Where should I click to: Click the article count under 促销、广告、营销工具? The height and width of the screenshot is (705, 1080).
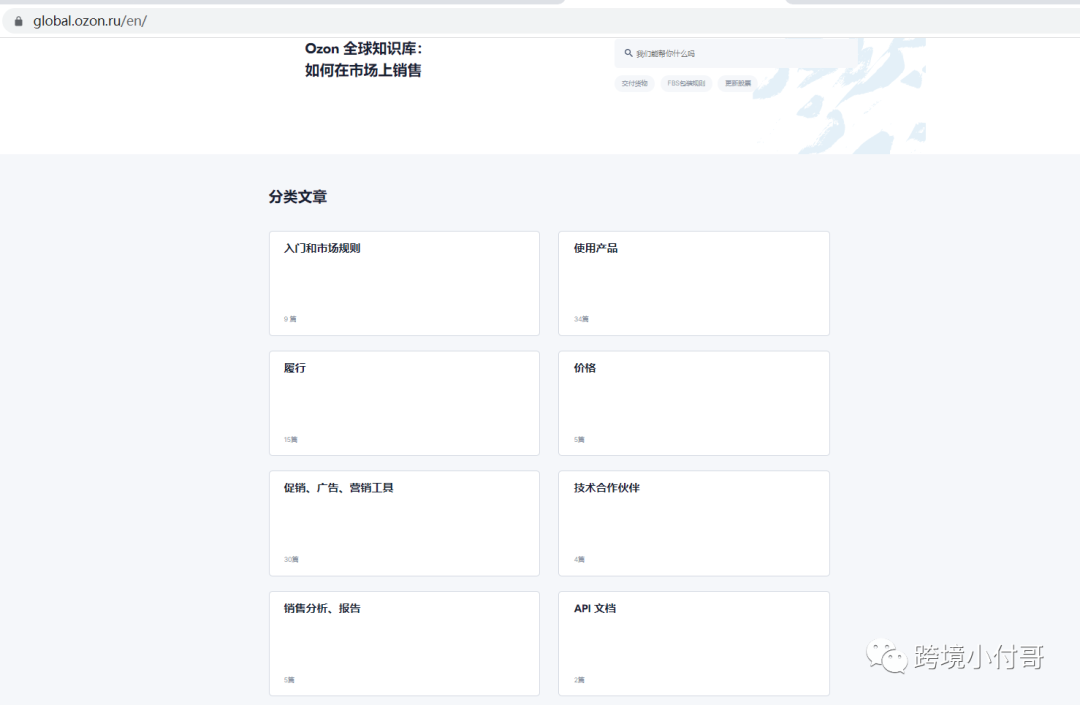coord(291,559)
